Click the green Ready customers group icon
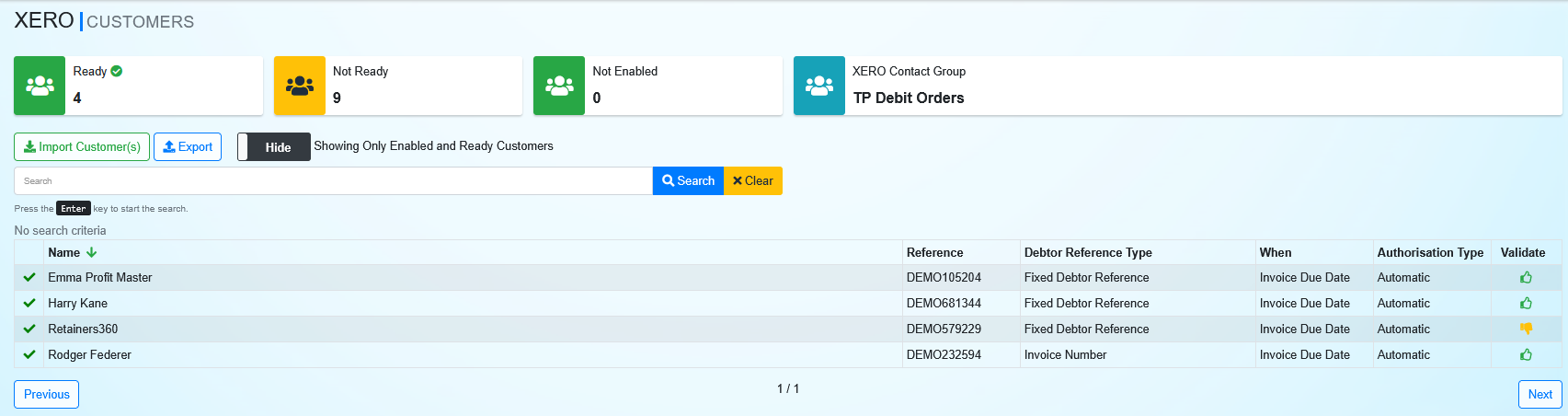The image size is (1568, 416). (40, 86)
